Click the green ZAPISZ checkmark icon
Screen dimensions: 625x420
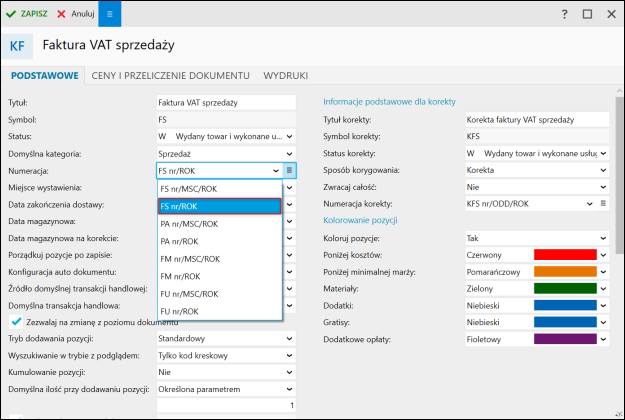coord(11,14)
